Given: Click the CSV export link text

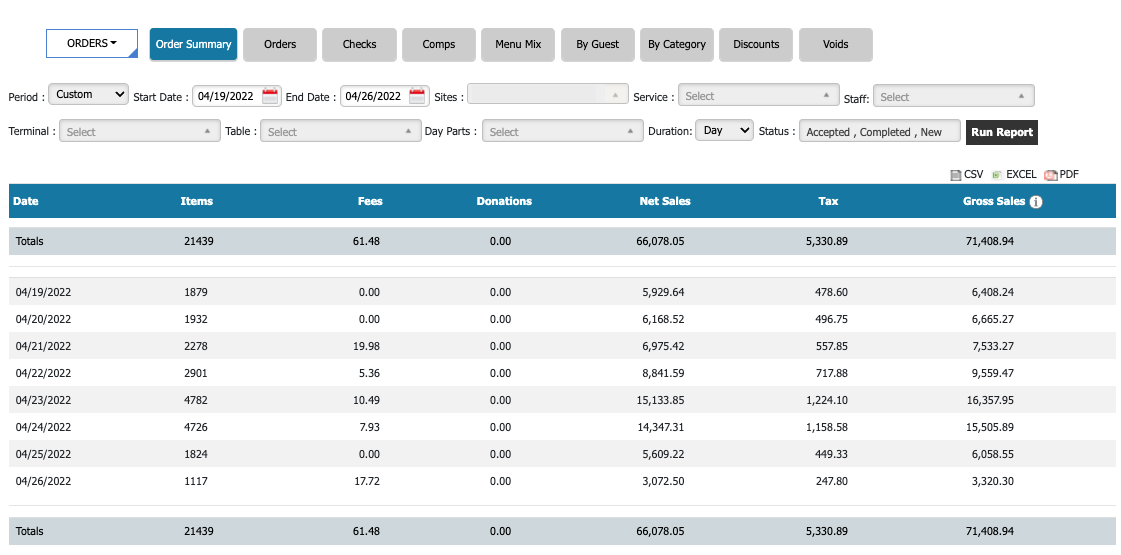Looking at the screenshot, I should [973, 175].
